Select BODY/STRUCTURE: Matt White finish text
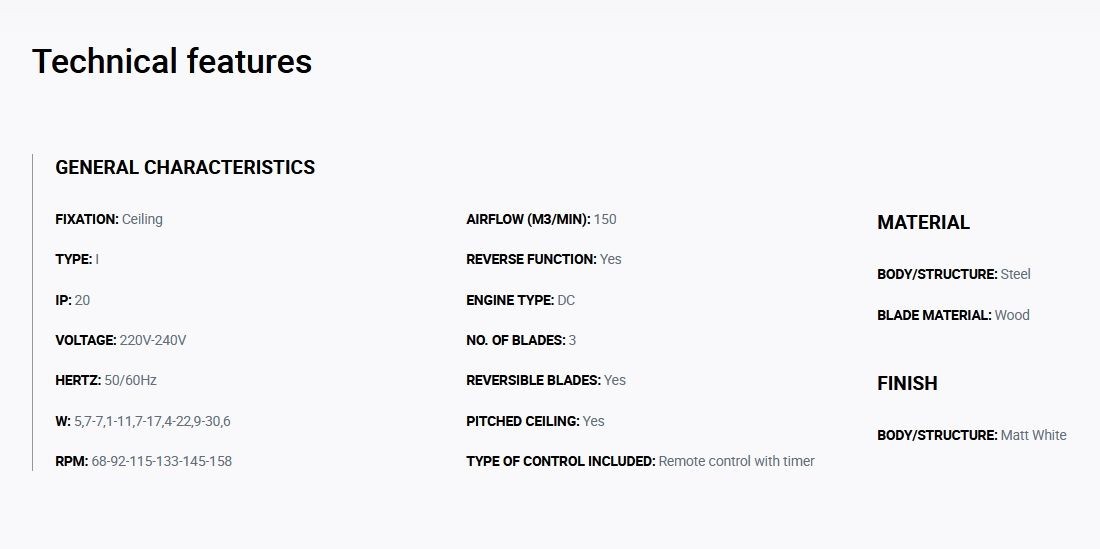Viewport: 1100px width, 549px height. tap(972, 435)
